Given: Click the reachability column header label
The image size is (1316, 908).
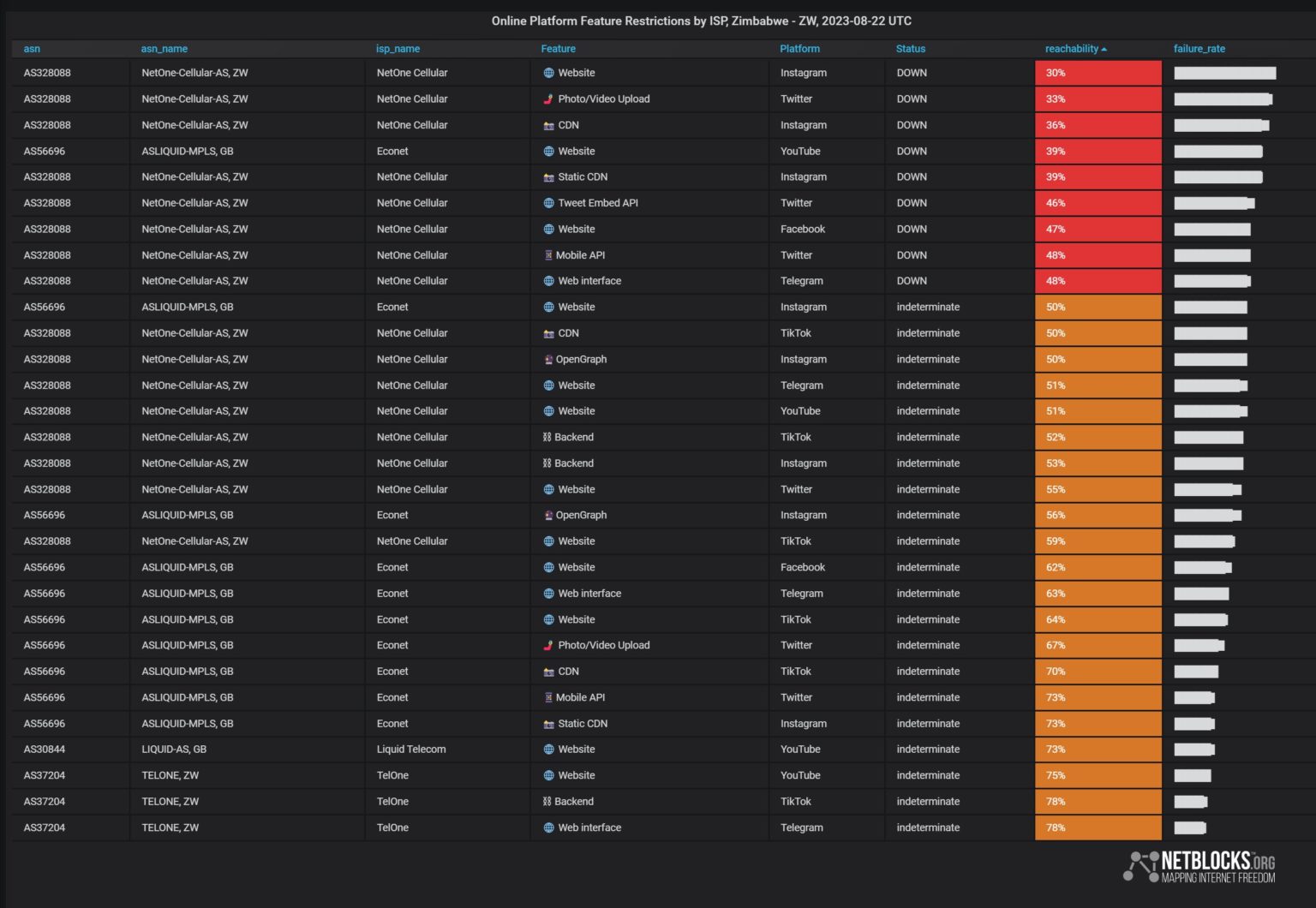Looking at the screenshot, I should pos(1071,49).
